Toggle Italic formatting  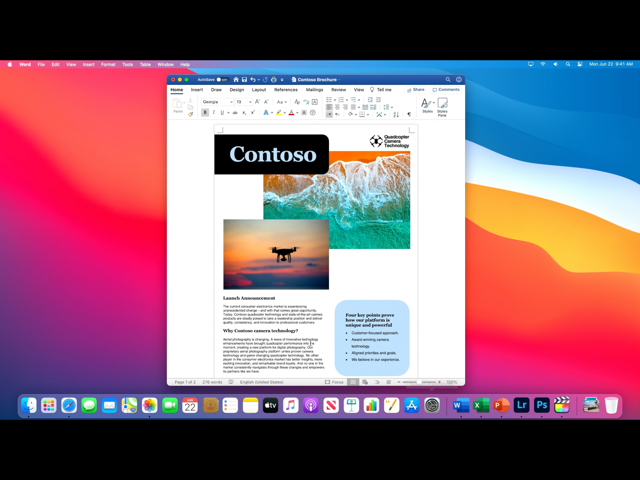coord(213,113)
